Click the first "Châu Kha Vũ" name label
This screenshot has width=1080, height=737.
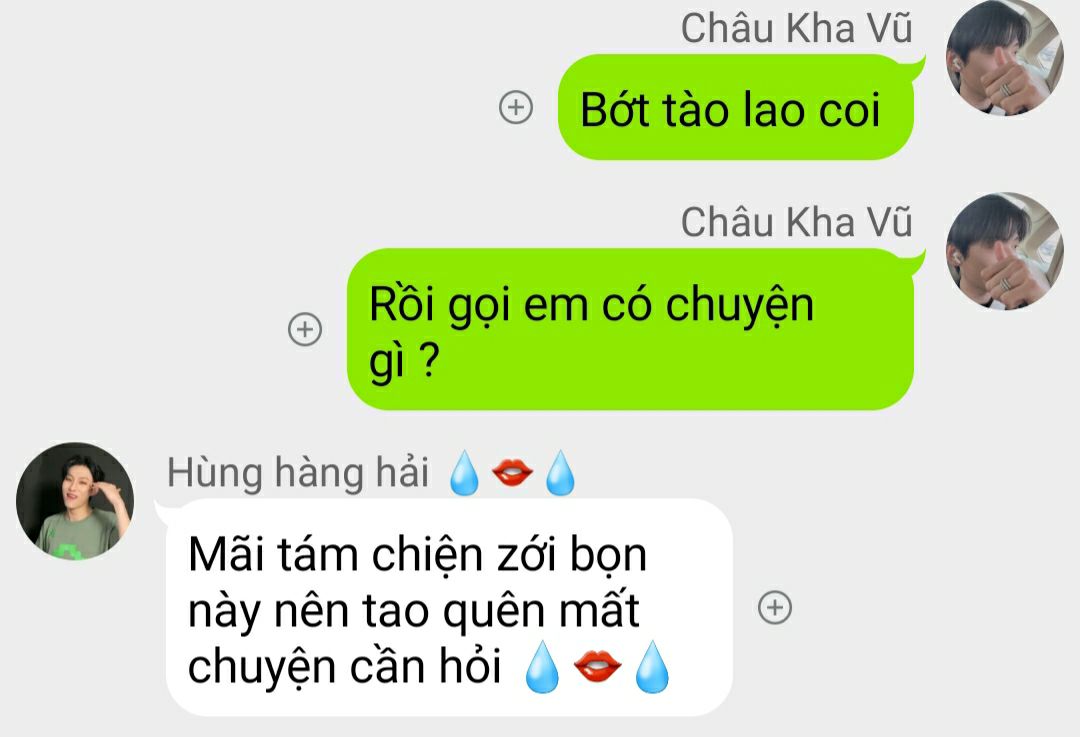[796, 29]
